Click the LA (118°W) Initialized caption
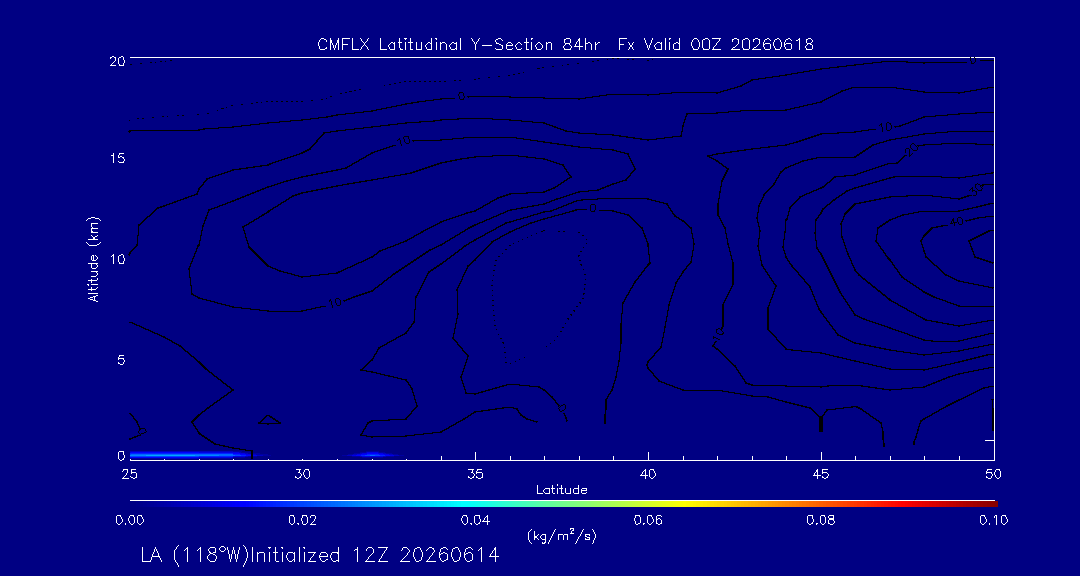 coord(320,555)
